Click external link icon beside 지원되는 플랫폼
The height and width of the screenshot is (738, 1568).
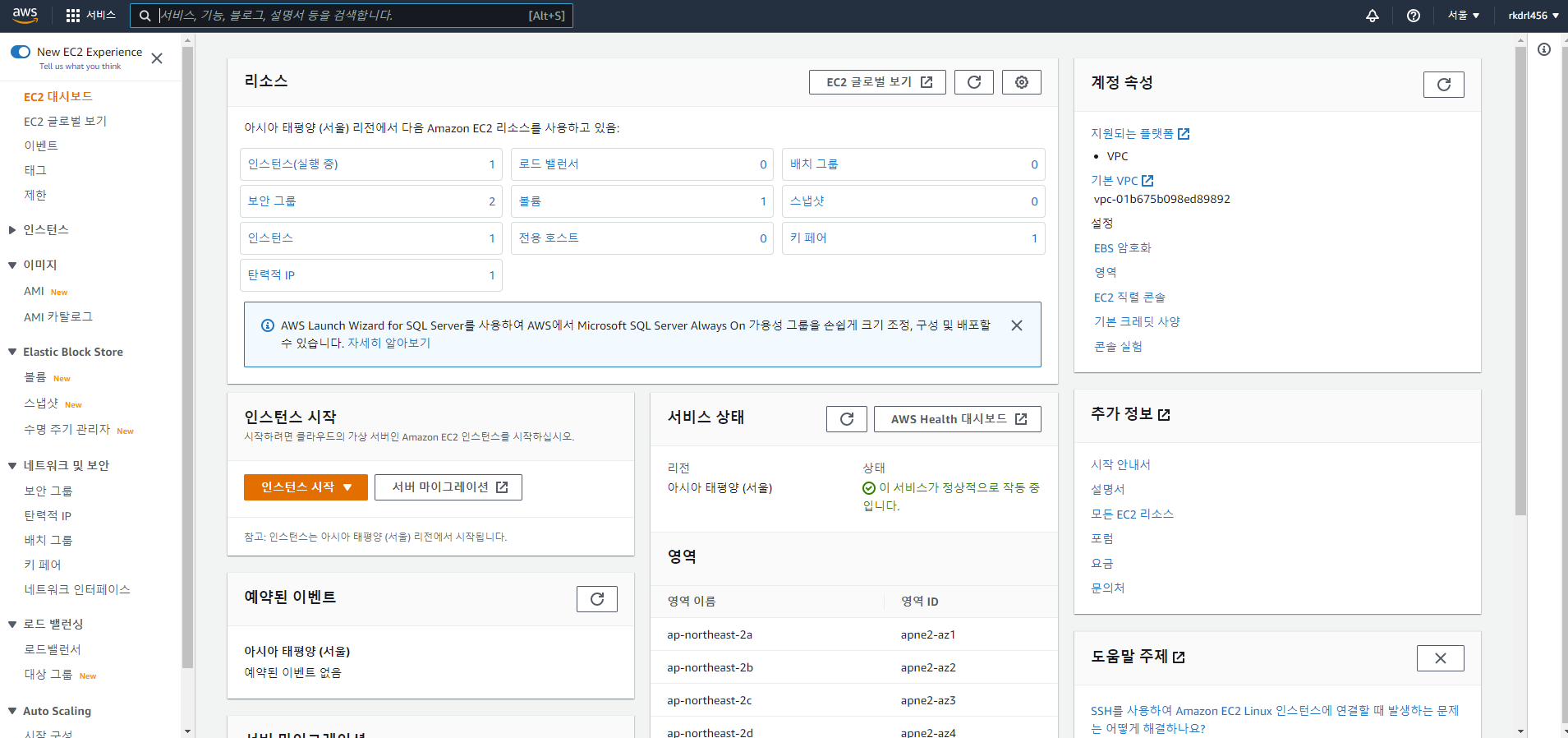(1184, 134)
